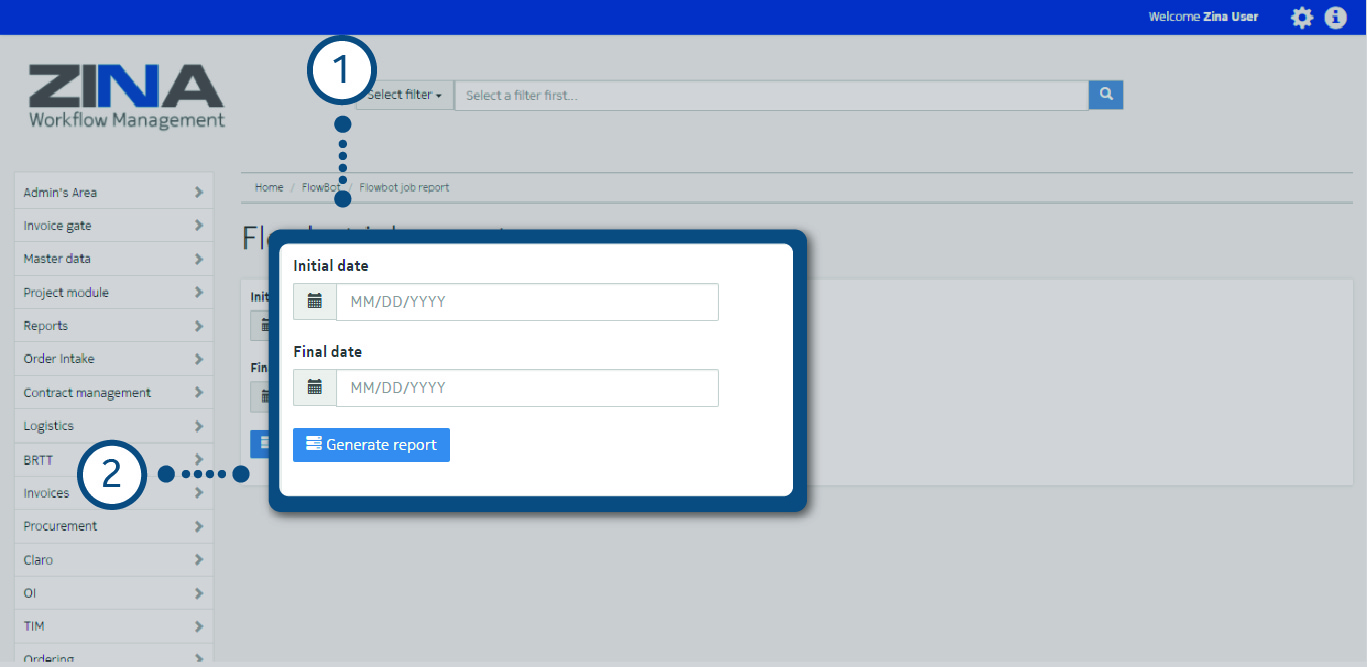Screen dimensions: 1367x667
Task: Click the filter search text box
Action: coord(770,95)
